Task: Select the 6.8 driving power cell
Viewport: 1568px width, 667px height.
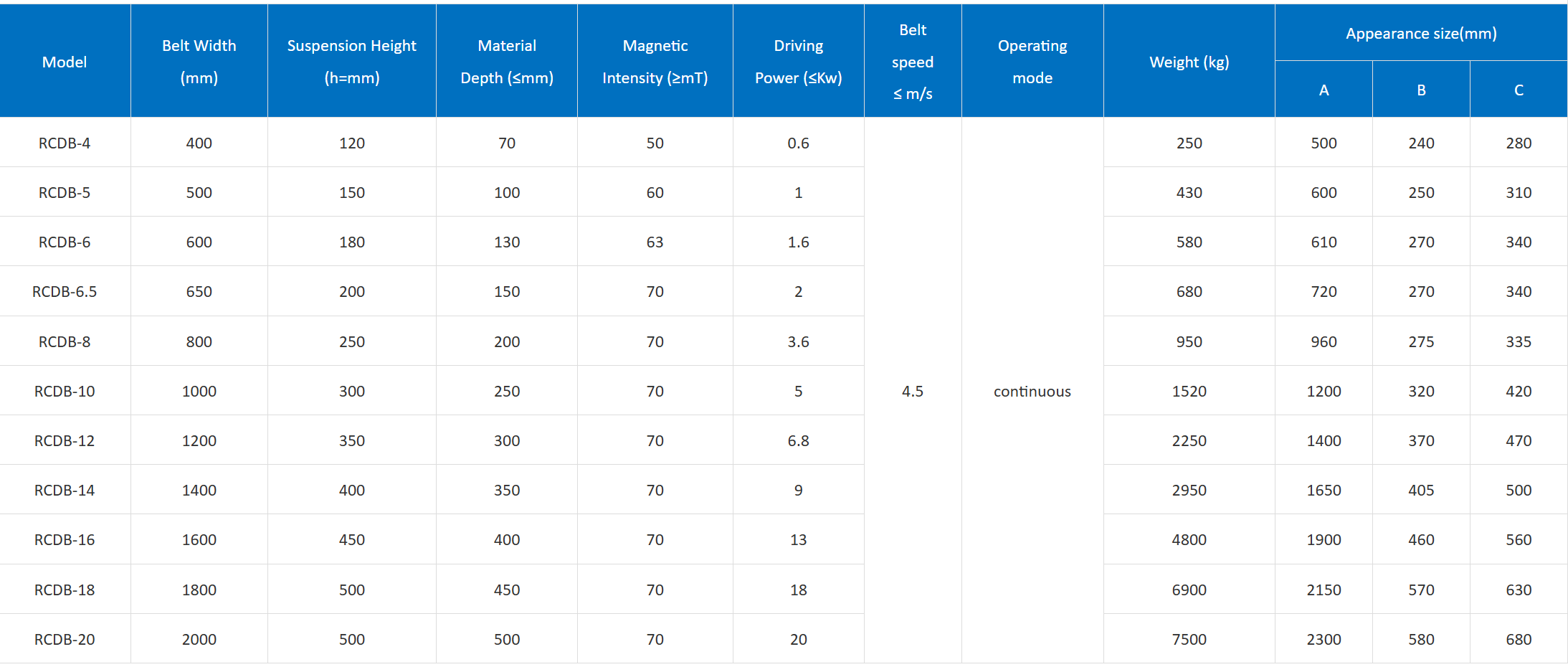Action: [x=798, y=441]
